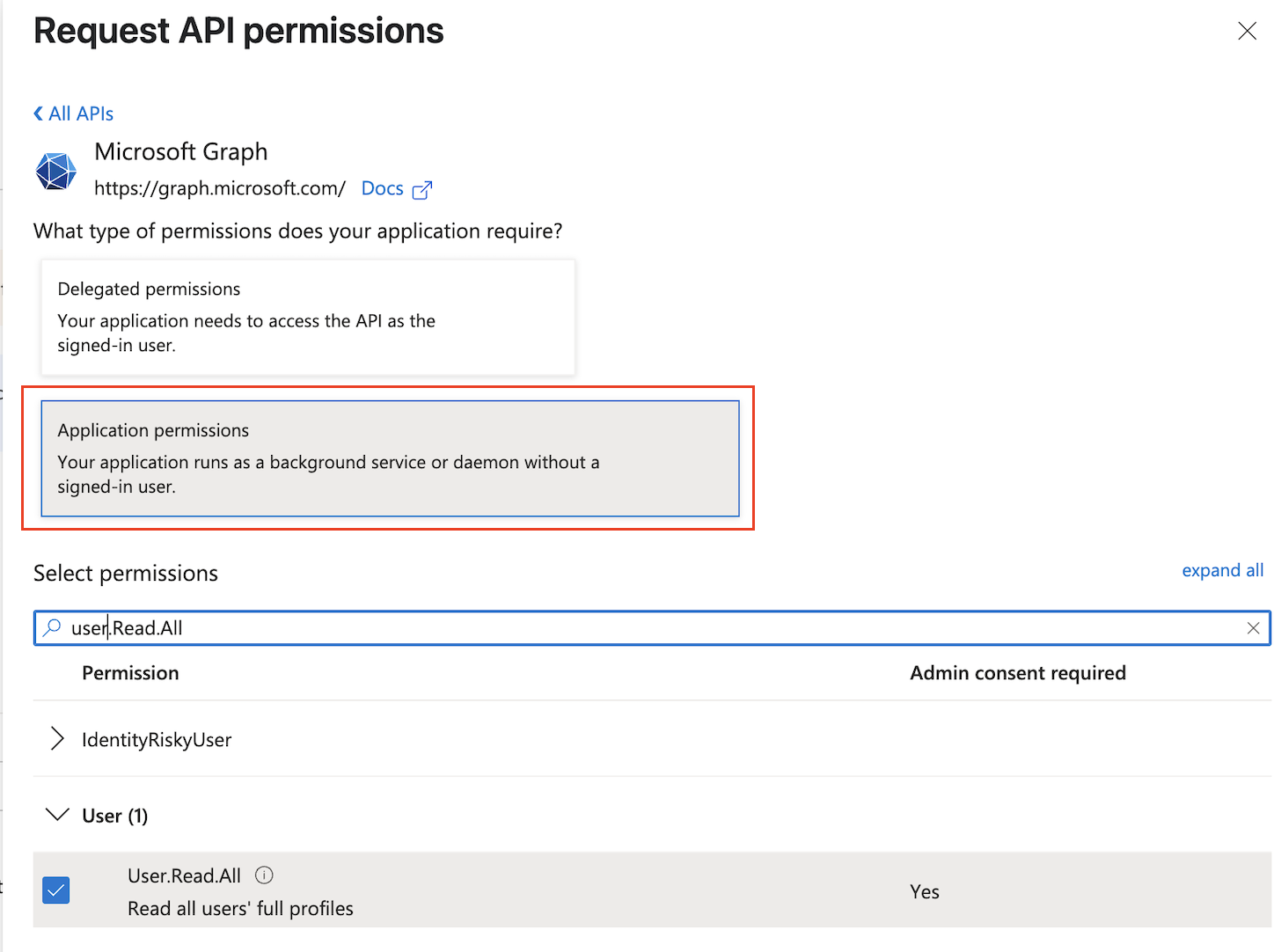
Task: Click the Admin consent required column header
Action: point(1018,673)
